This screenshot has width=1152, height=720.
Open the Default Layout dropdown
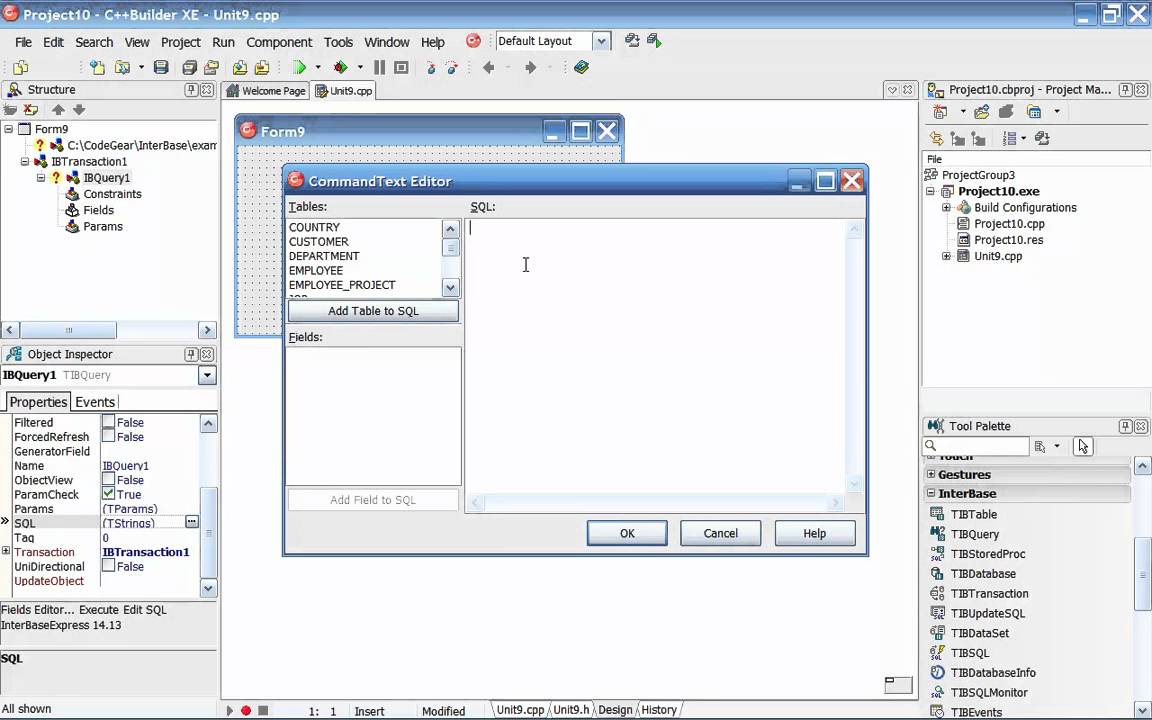click(x=601, y=41)
